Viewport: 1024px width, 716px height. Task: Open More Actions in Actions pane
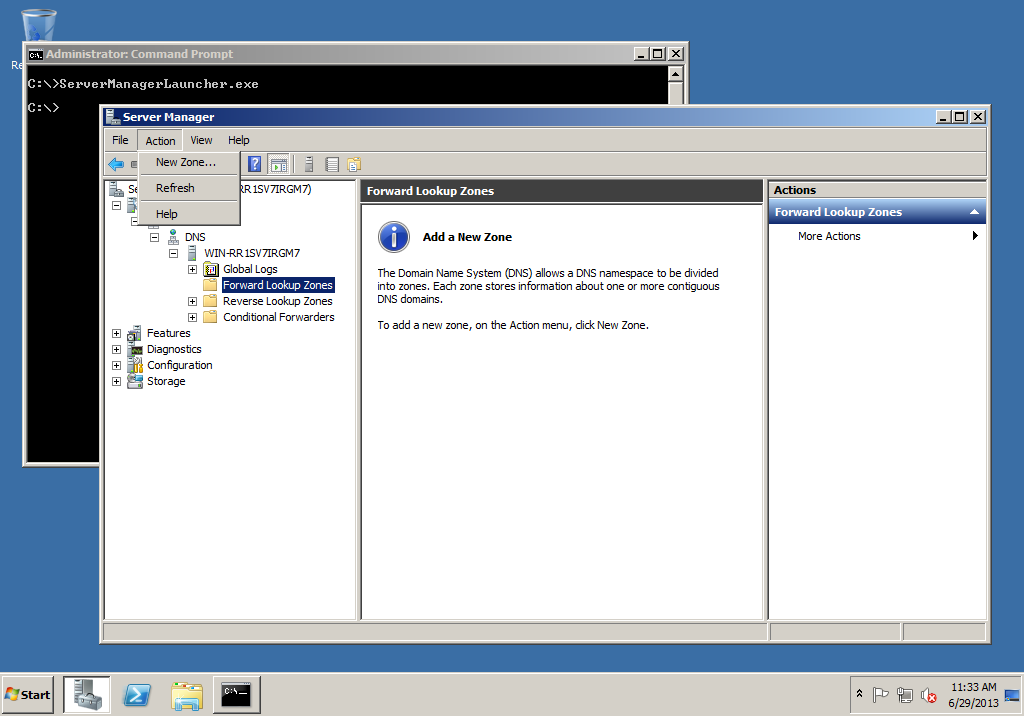pyautogui.click(x=829, y=236)
